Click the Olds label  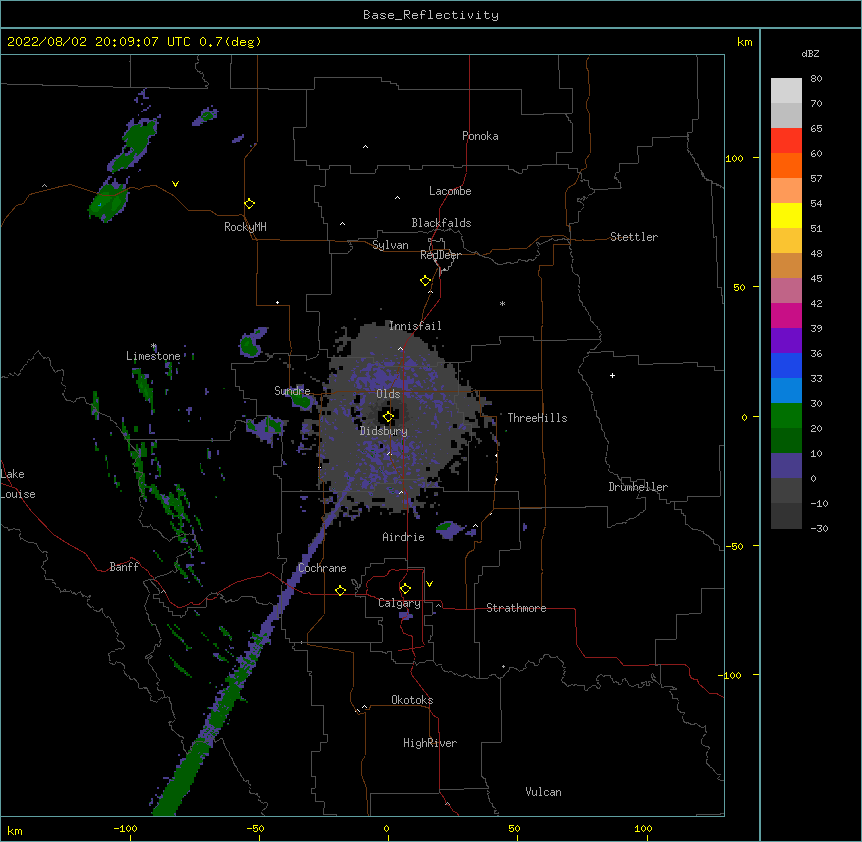388,394
